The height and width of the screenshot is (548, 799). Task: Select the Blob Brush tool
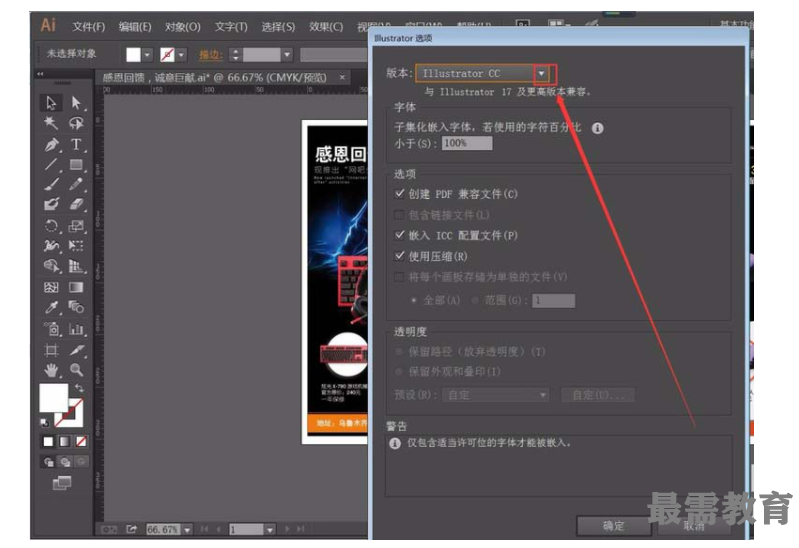tap(51, 204)
